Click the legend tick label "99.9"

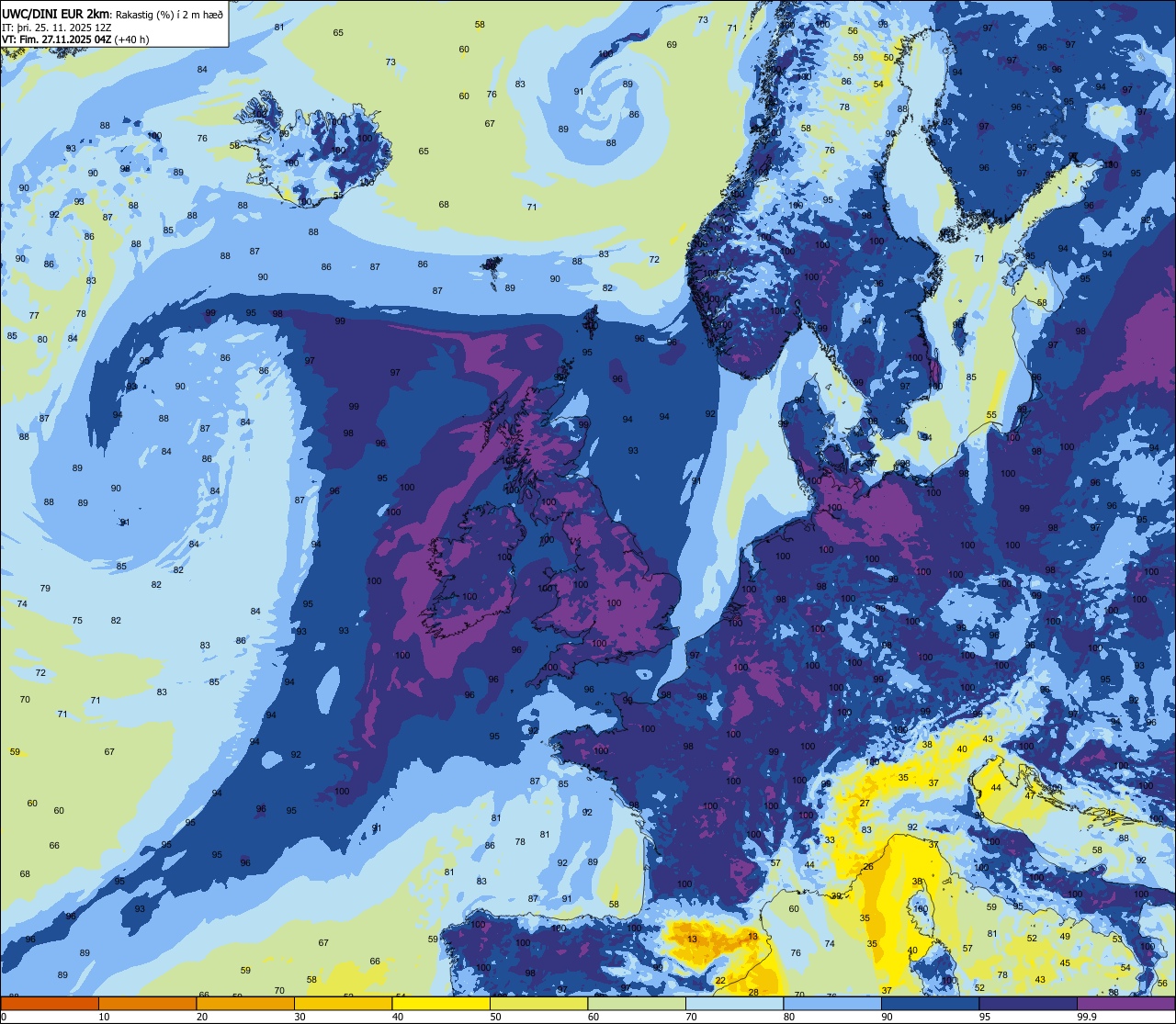(1087, 1017)
